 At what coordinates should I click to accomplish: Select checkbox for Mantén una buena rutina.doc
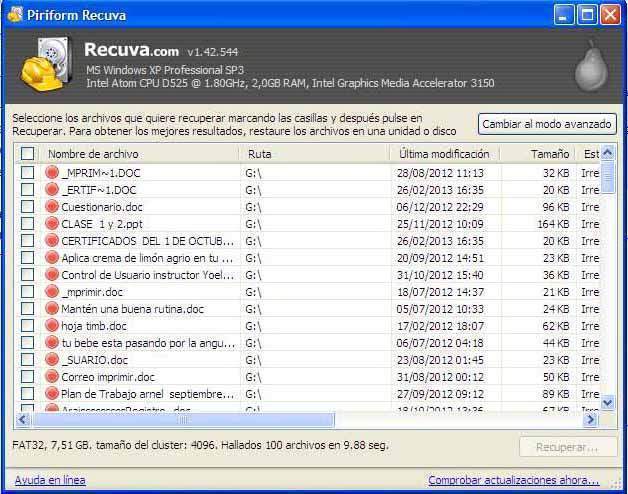pos(28,309)
